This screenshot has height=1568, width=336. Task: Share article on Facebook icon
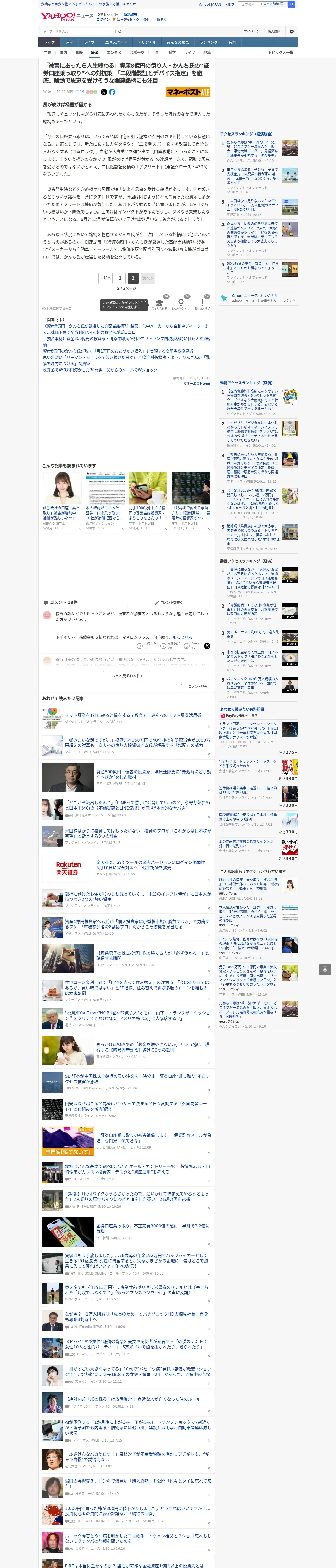[x=112, y=92]
